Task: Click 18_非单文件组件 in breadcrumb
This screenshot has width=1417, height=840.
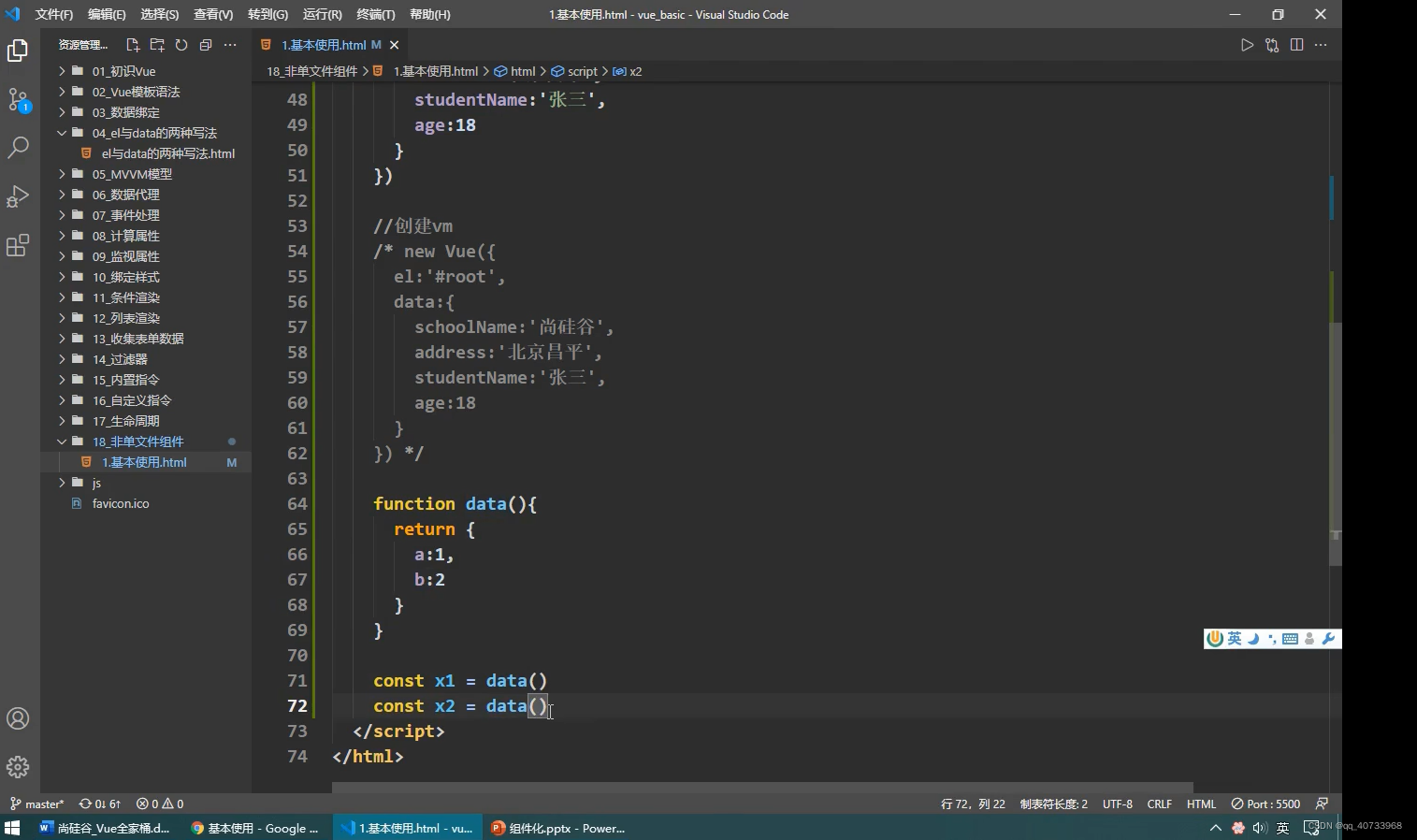Action: pyautogui.click(x=312, y=71)
